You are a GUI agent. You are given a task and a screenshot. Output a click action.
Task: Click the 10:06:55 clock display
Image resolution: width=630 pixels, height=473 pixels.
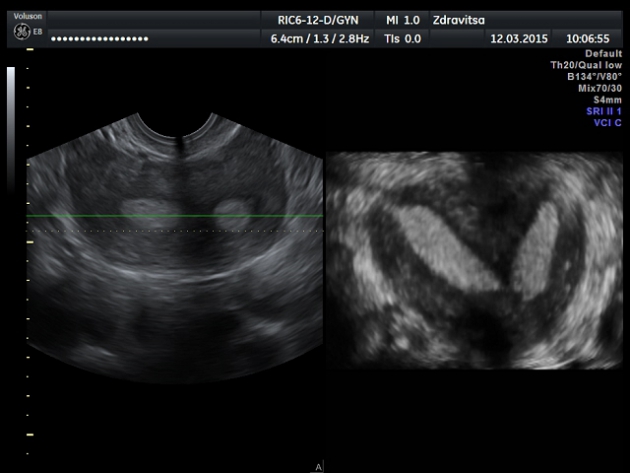(588, 38)
